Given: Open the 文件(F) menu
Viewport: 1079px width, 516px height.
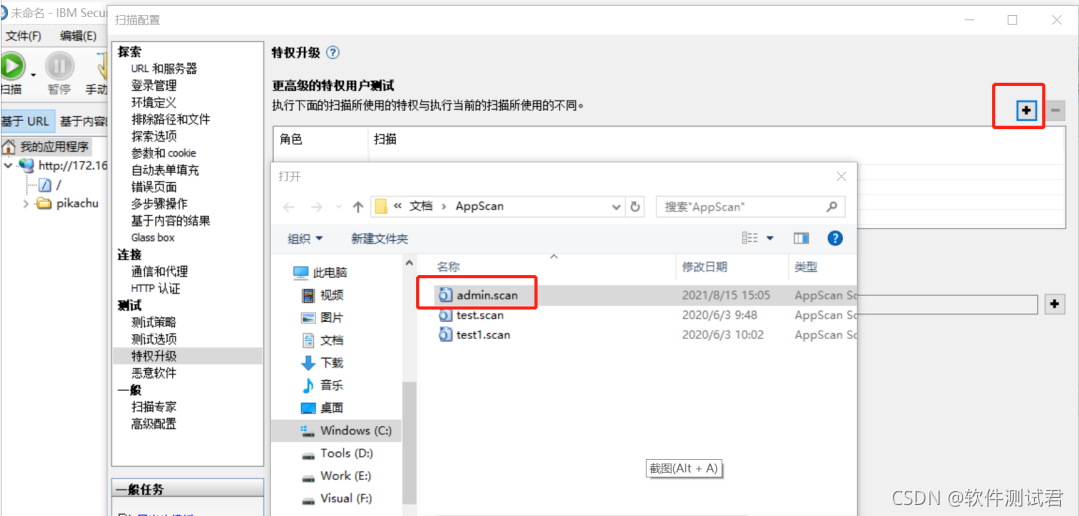Looking at the screenshot, I should [x=23, y=36].
